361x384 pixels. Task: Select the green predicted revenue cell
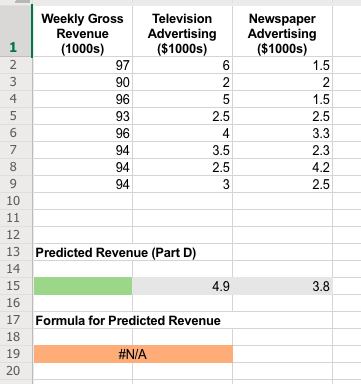pyautogui.click(x=82, y=286)
